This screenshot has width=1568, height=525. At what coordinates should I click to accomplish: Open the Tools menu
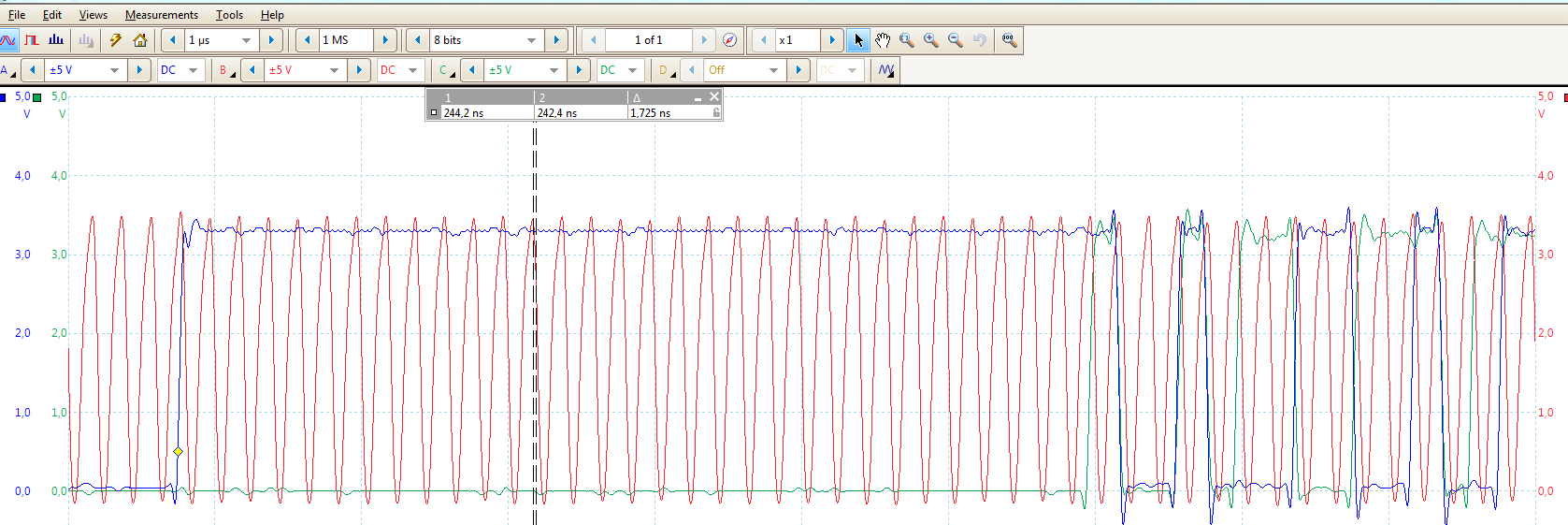[229, 14]
